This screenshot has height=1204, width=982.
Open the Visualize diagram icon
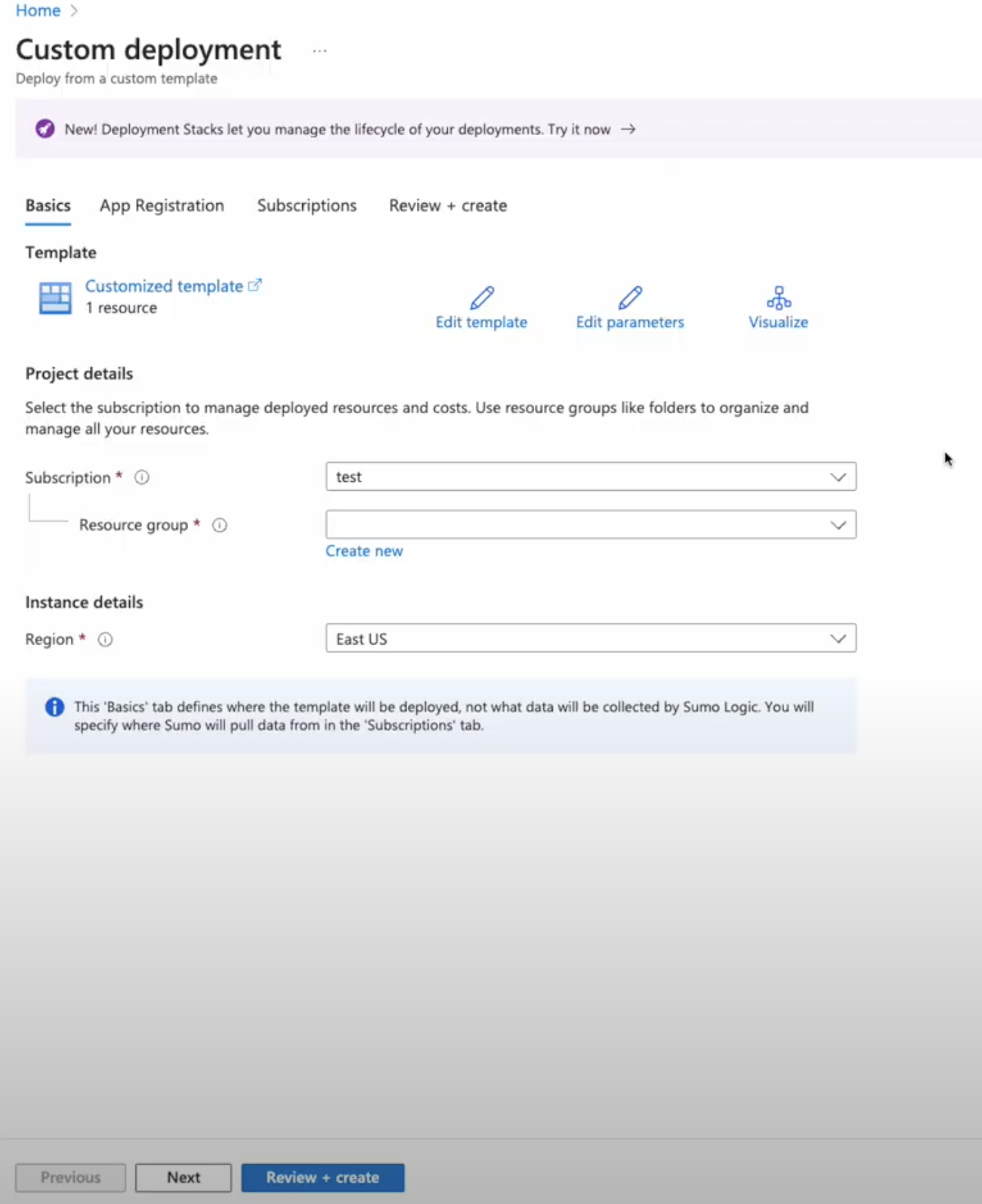pyautogui.click(x=778, y=298)
